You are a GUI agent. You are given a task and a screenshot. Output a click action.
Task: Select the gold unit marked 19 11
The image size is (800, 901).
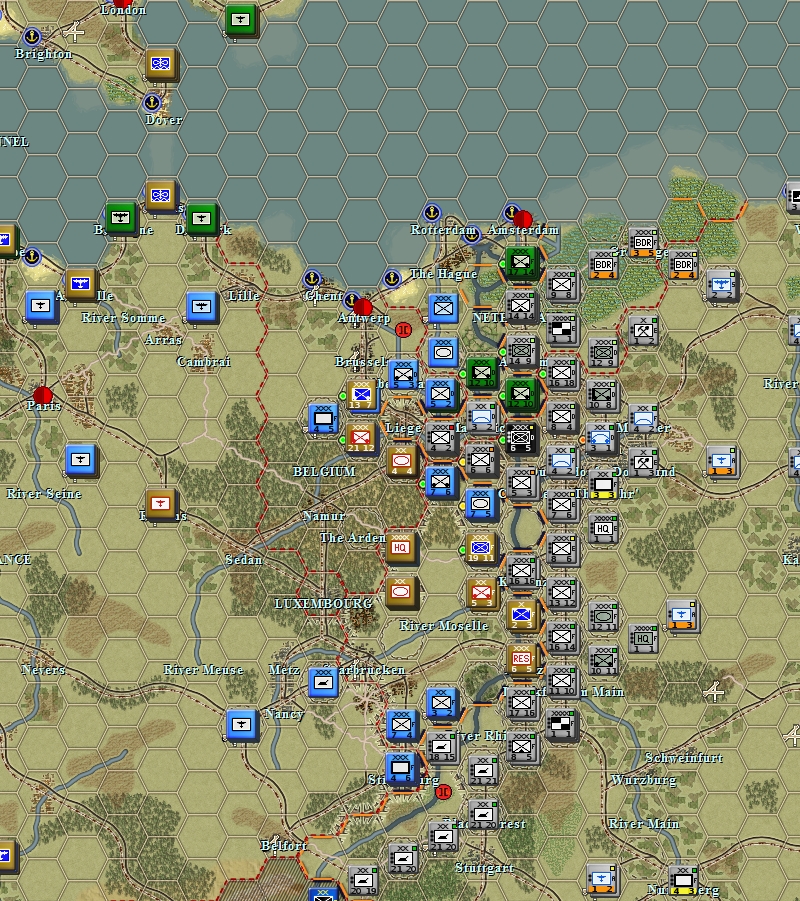pyautogui.click(x=481, y=548)
